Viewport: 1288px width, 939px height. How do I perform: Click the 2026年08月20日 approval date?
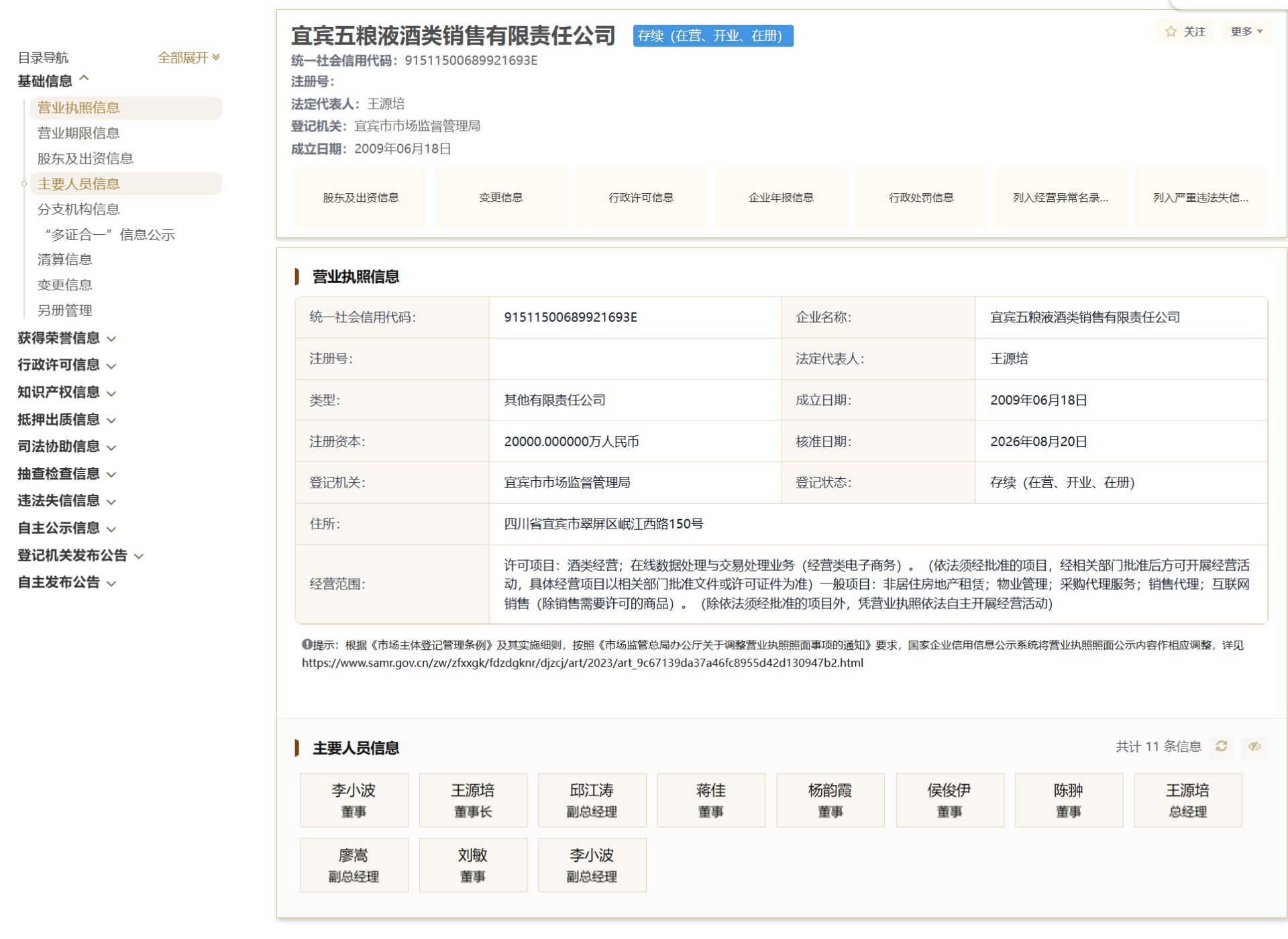(x=1038, y=441)
